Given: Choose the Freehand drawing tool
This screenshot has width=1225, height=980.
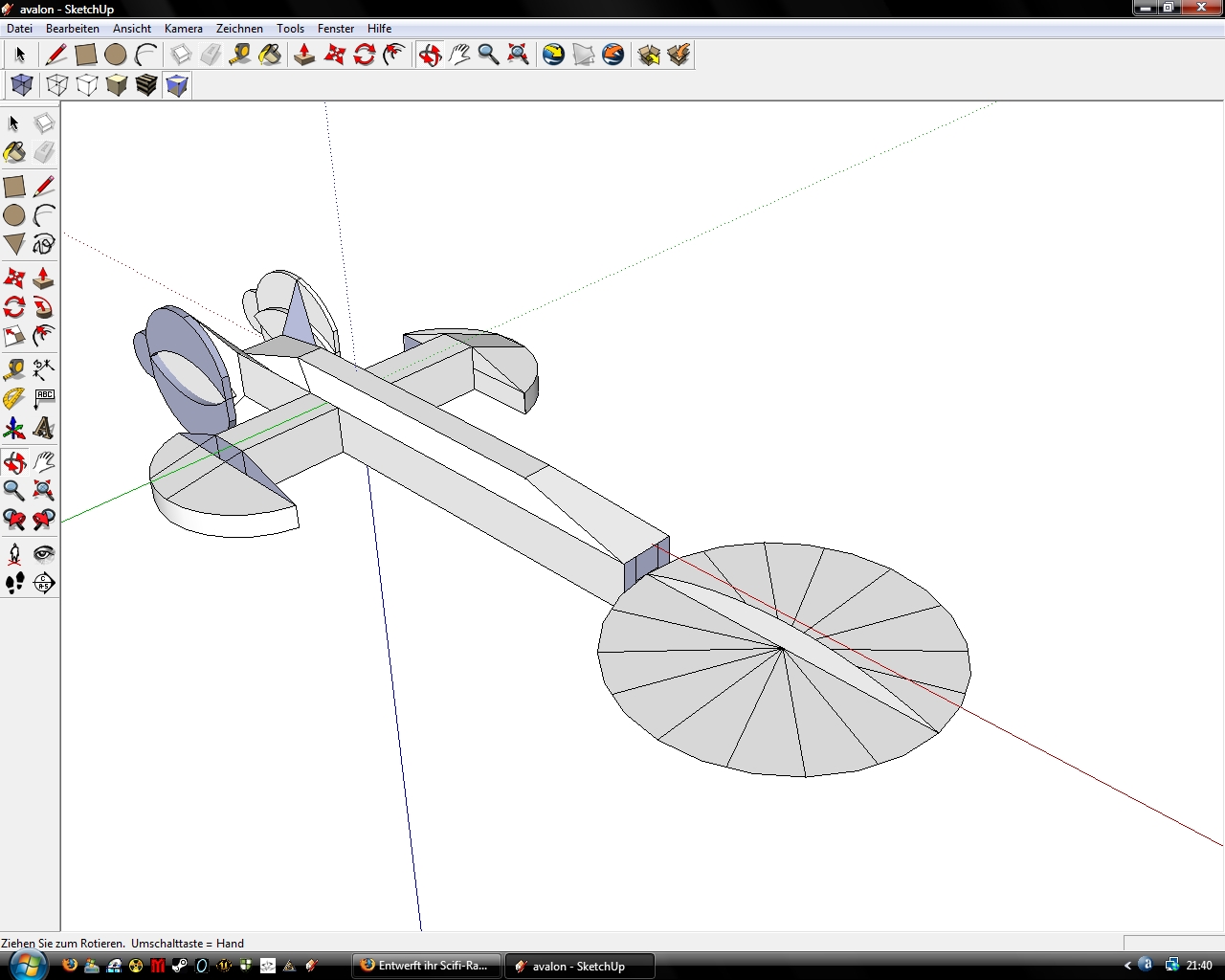Looking at the screenshot, I should coord(44,244).
